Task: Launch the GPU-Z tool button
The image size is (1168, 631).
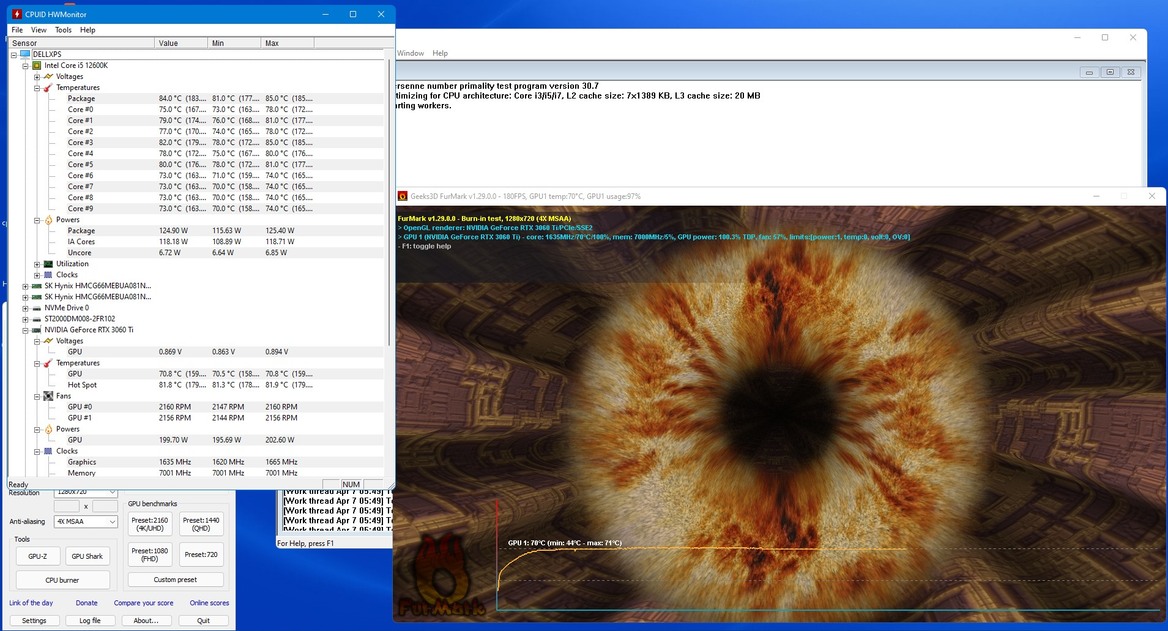Action: pos(37,556)
